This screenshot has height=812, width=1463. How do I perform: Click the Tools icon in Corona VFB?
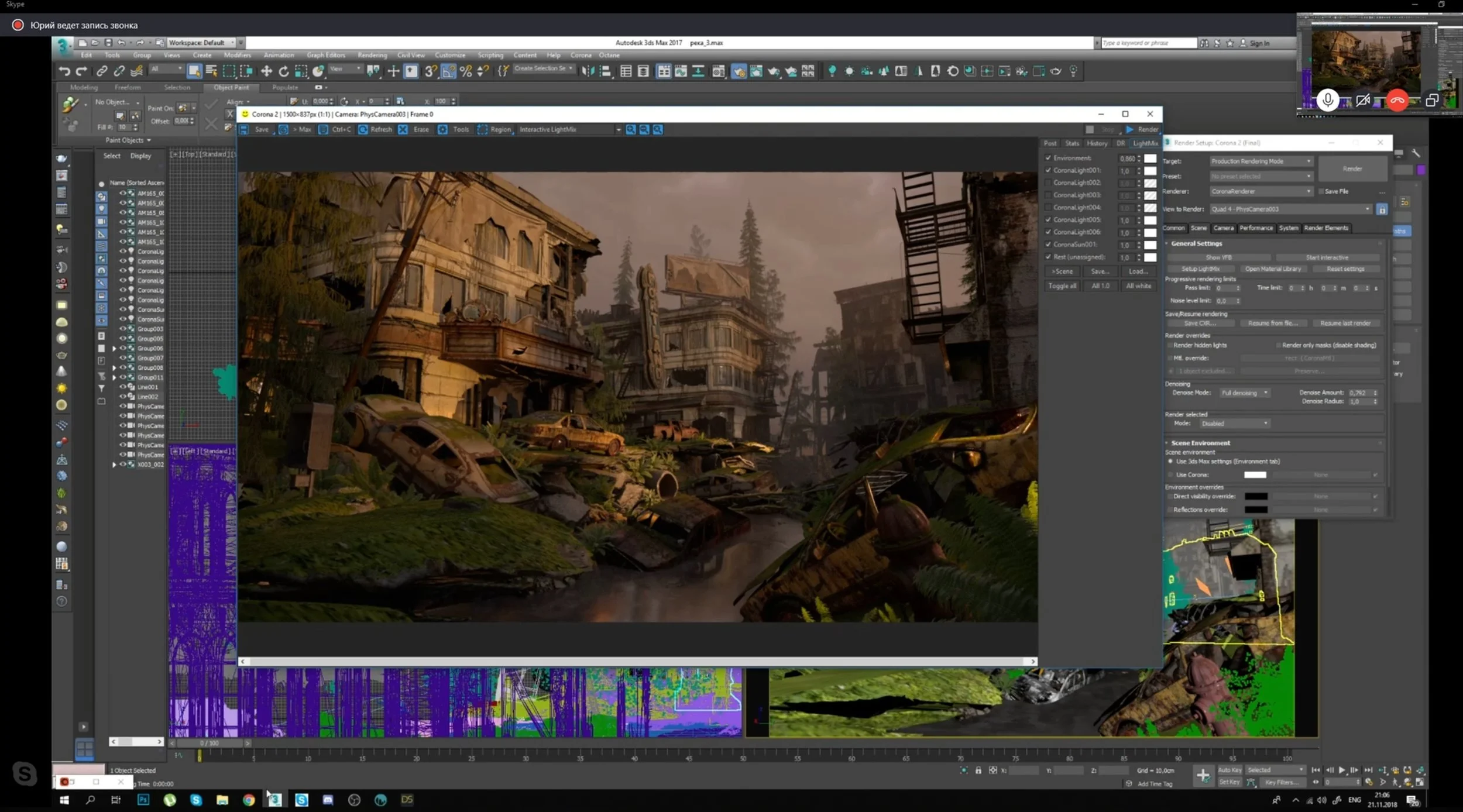(442, 129)
